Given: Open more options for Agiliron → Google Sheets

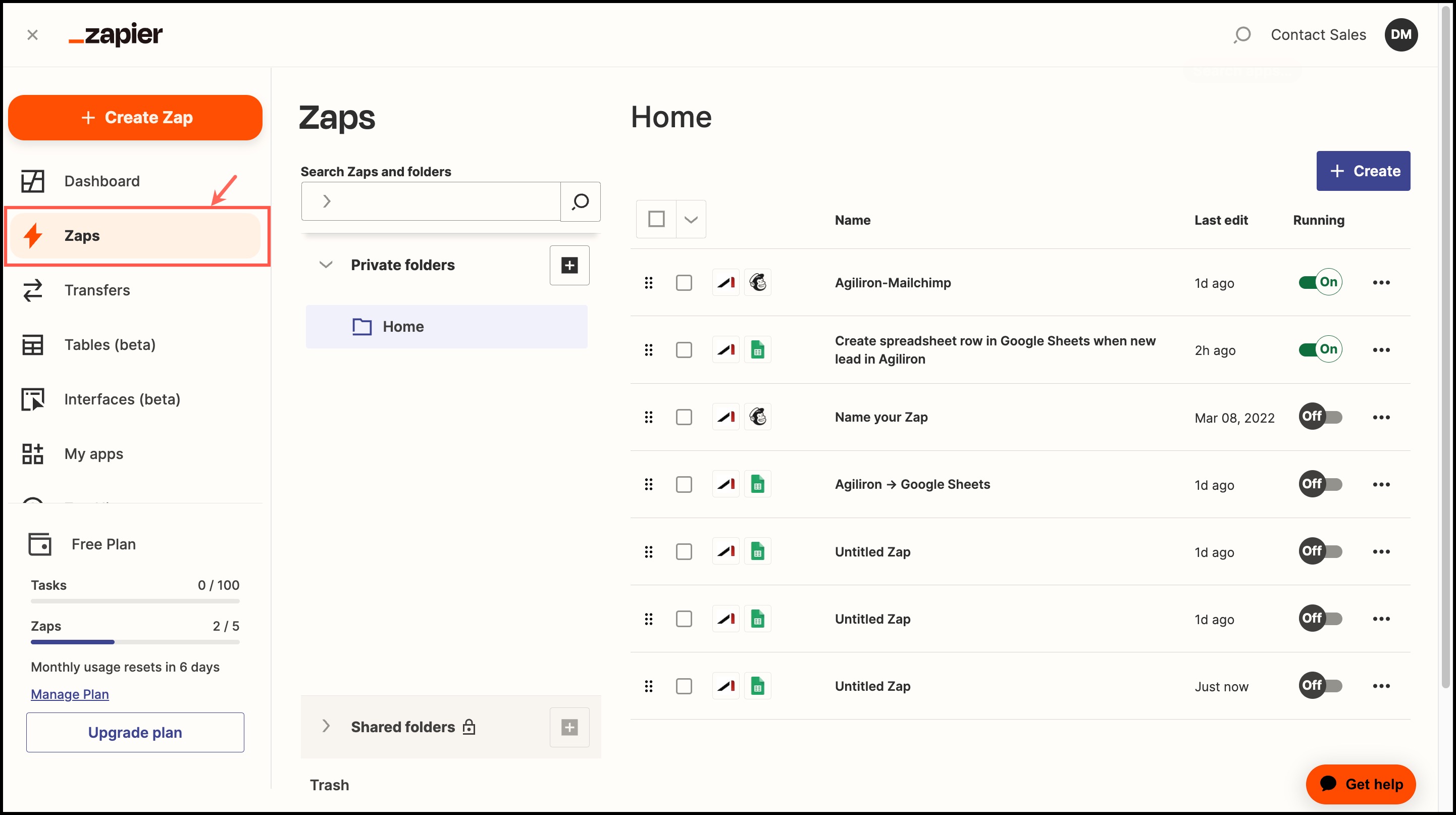Looking at the screenshot, I should 1381,484.
